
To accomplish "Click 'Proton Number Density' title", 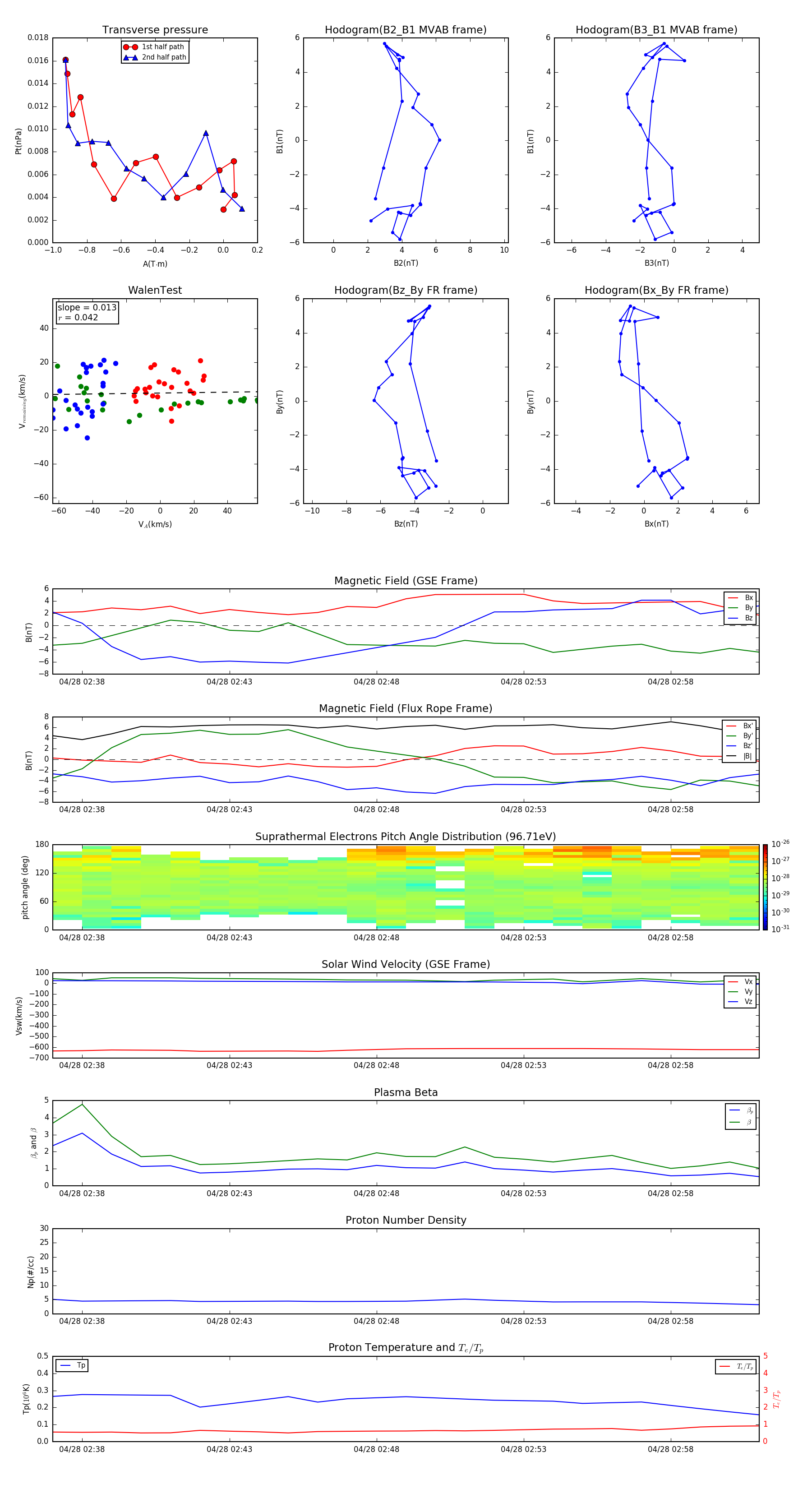I will tap(406, 1220).
